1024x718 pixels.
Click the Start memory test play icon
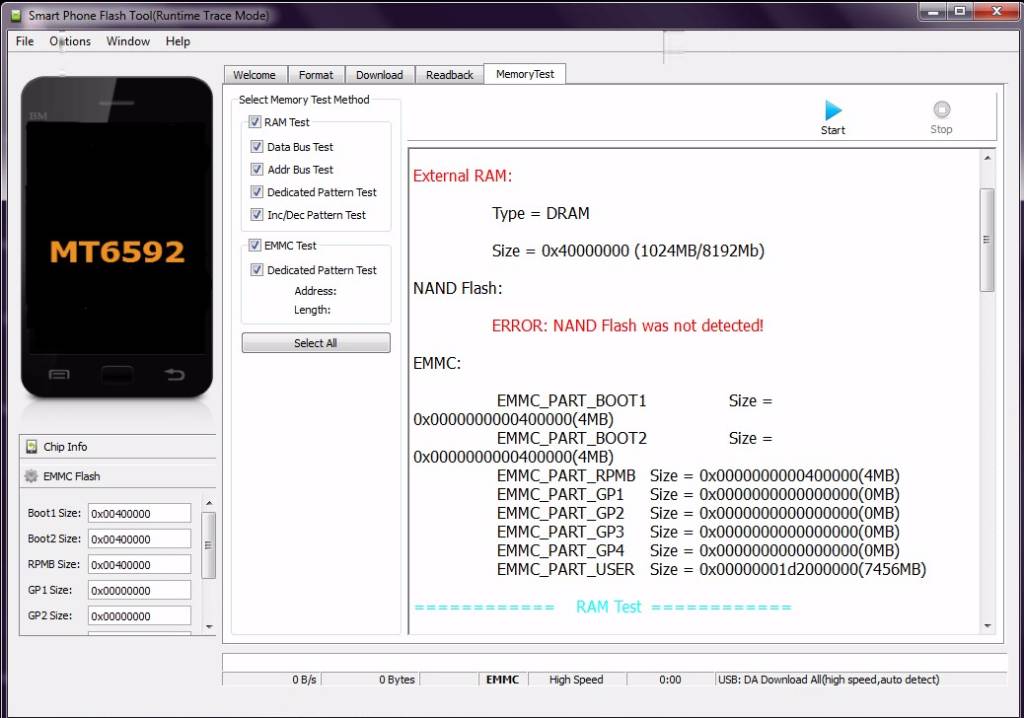coord(833,111)
